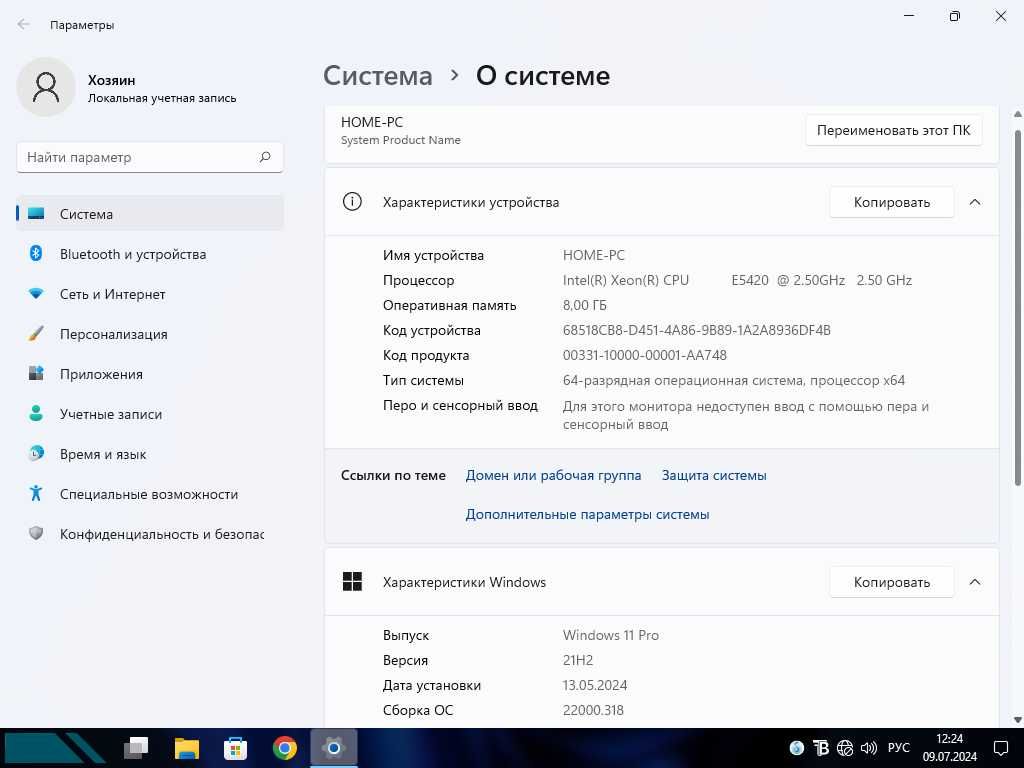Go to Сеть и Интернет settings
This screenshot has width=1024, height=768.
coord(150,294)
